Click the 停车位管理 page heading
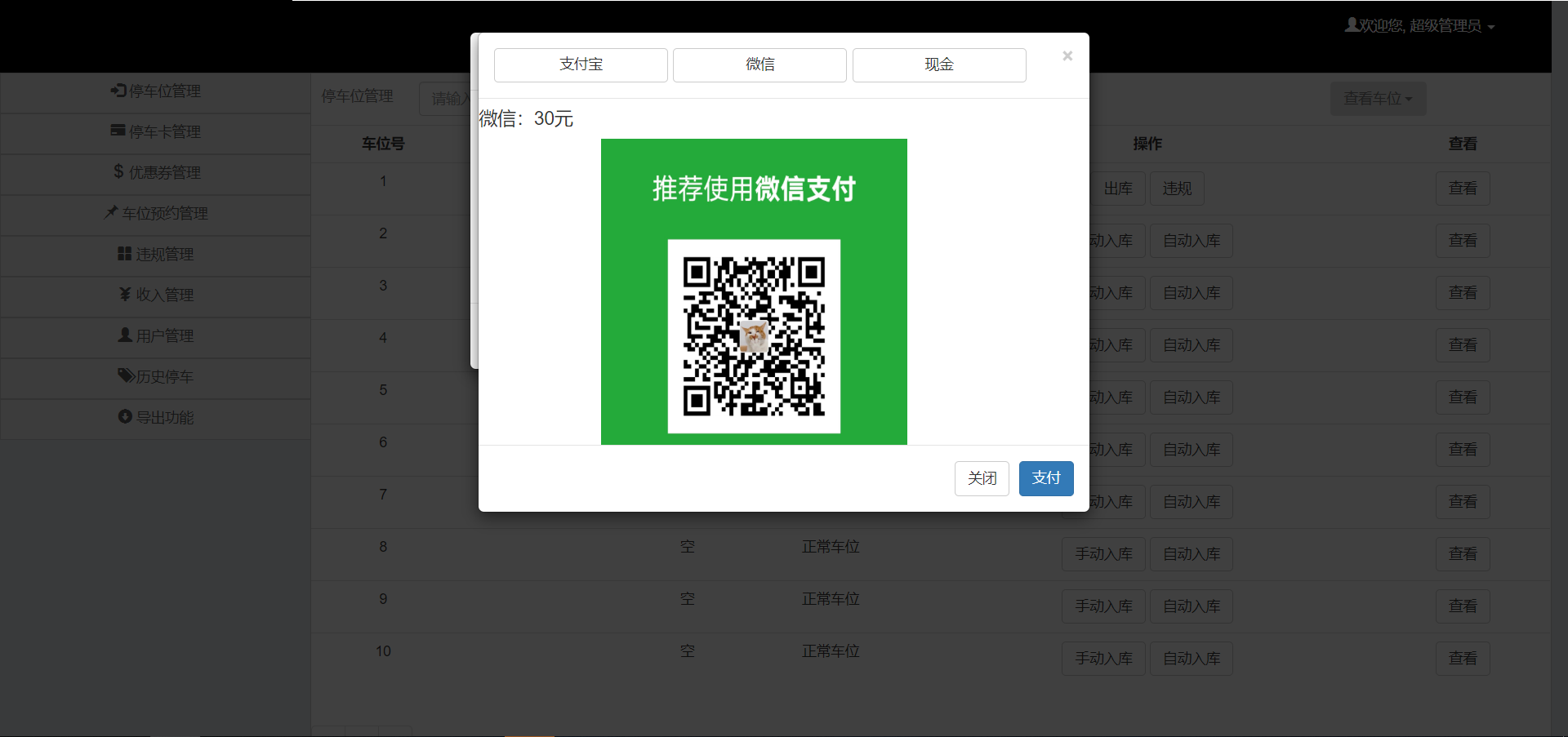1568x737 pixels. (x=357, y=96)
